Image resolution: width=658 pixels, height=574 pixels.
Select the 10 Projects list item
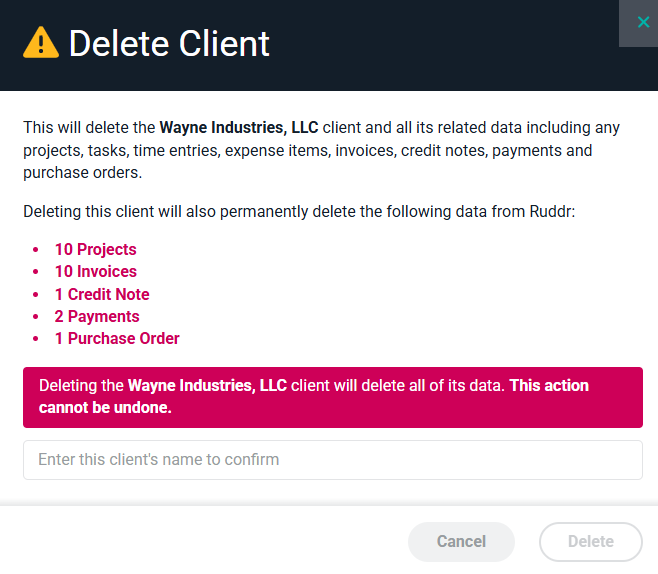pos(95,249)
